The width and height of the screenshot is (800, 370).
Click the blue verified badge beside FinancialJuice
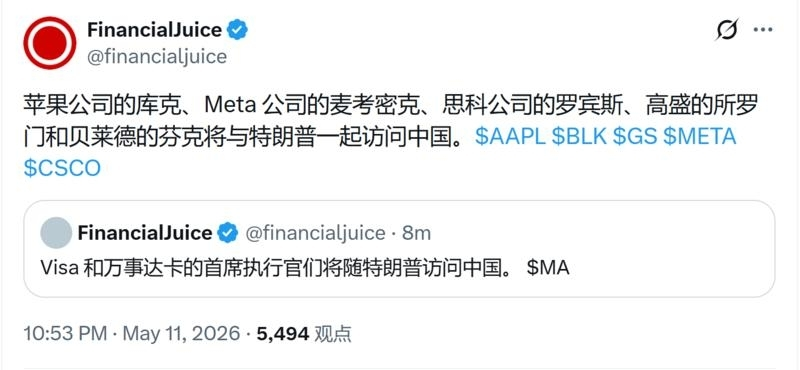tap(237, 30)
